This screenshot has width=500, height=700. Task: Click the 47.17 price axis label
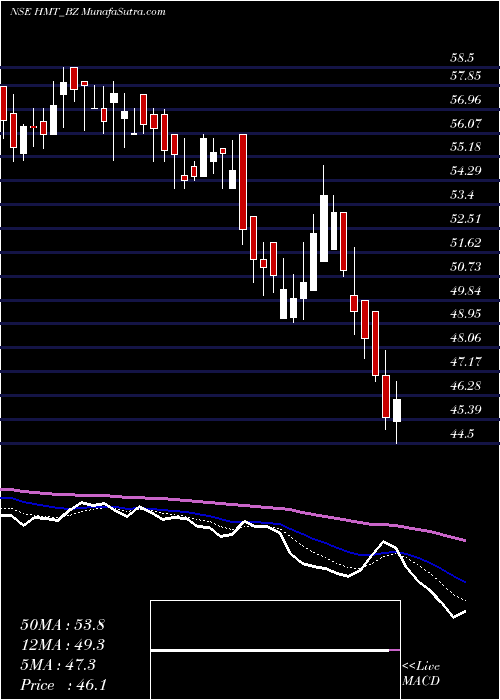pyautogui.click(x=465, y=362)
